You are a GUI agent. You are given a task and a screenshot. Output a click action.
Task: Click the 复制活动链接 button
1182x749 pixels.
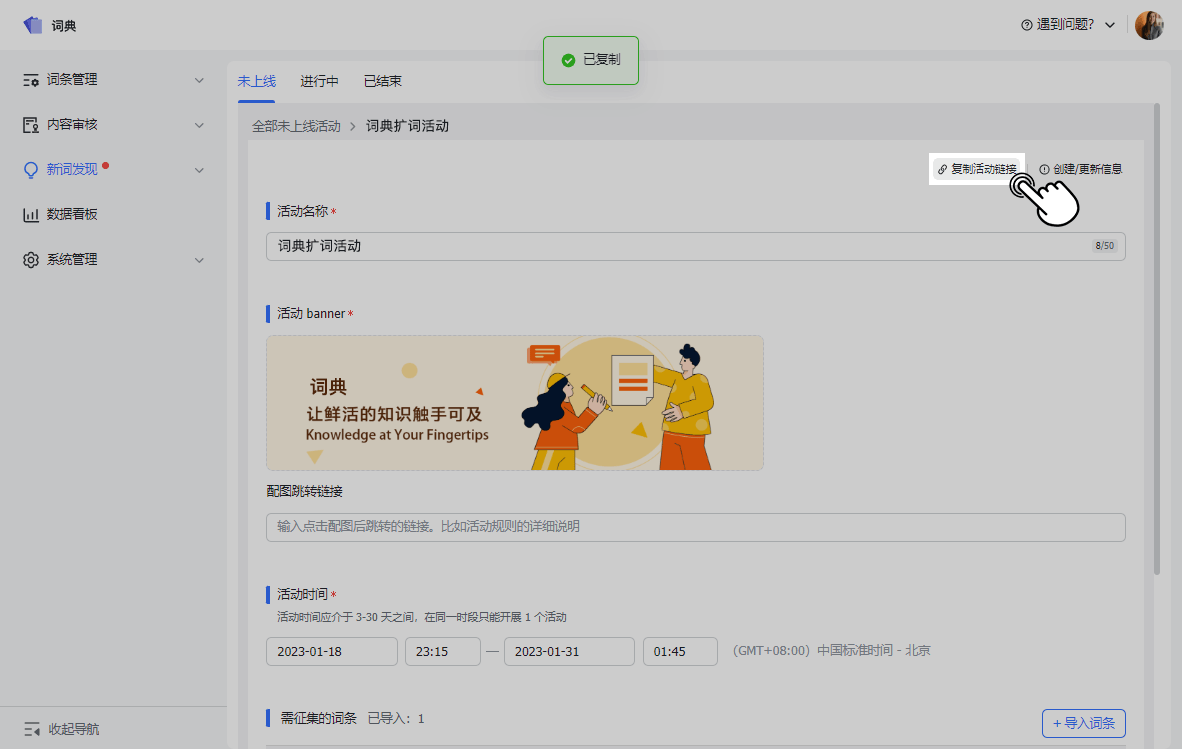(x=976, y=169)
